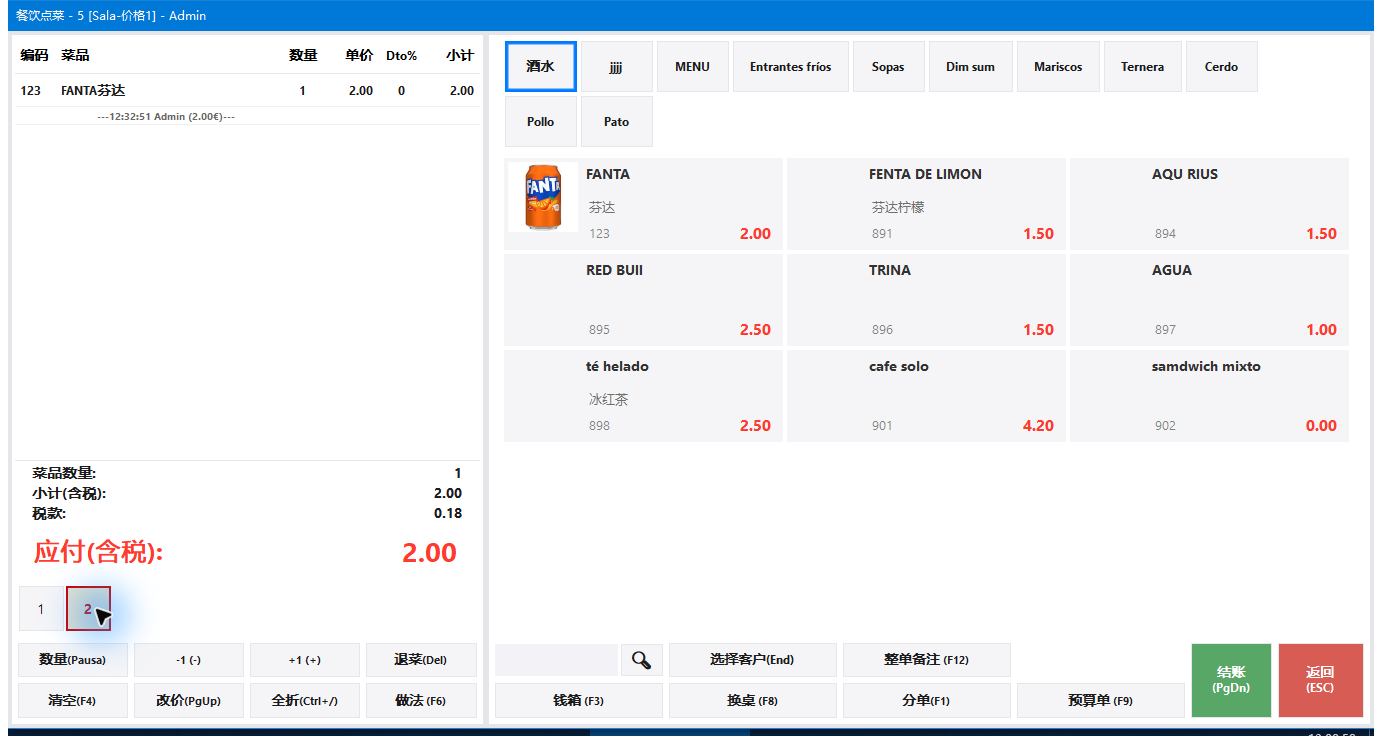This screenshot has width=1382, height=736.
Task: Apply whole-order discount 全折(Ctrl+/)
Action: tap(305, 701)
